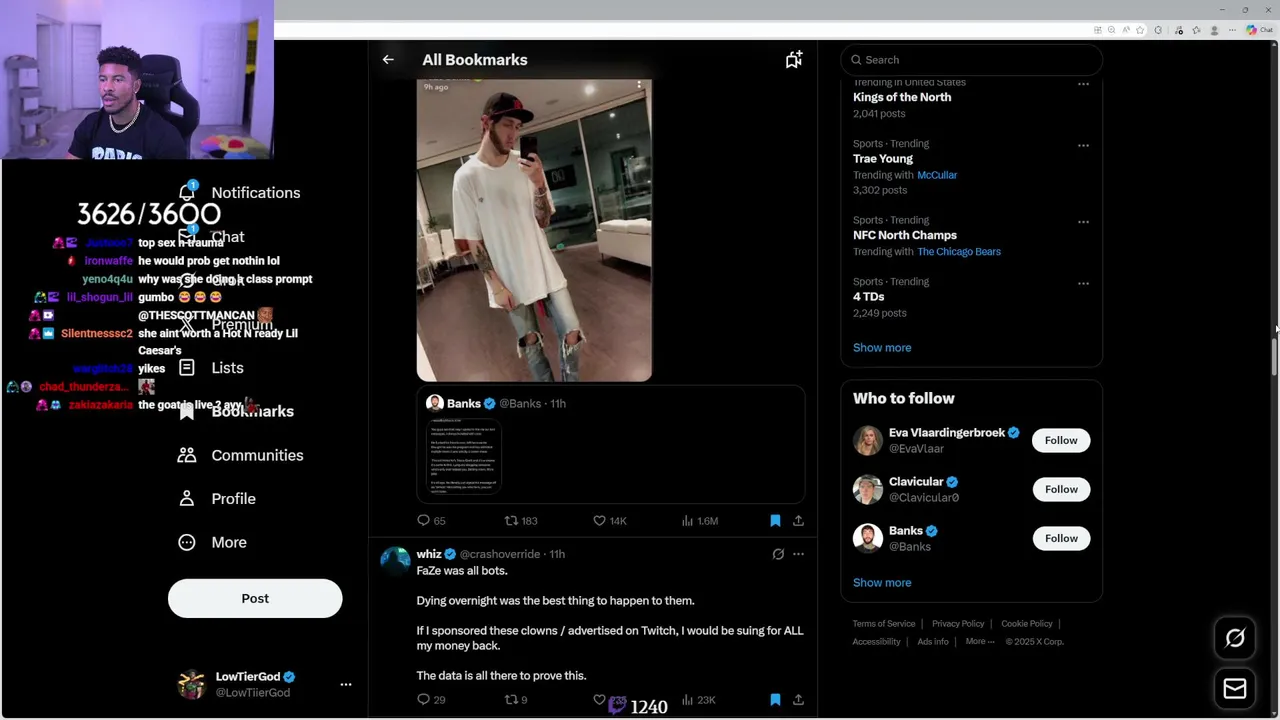Open options for NFC North Champs trend

1083,222
